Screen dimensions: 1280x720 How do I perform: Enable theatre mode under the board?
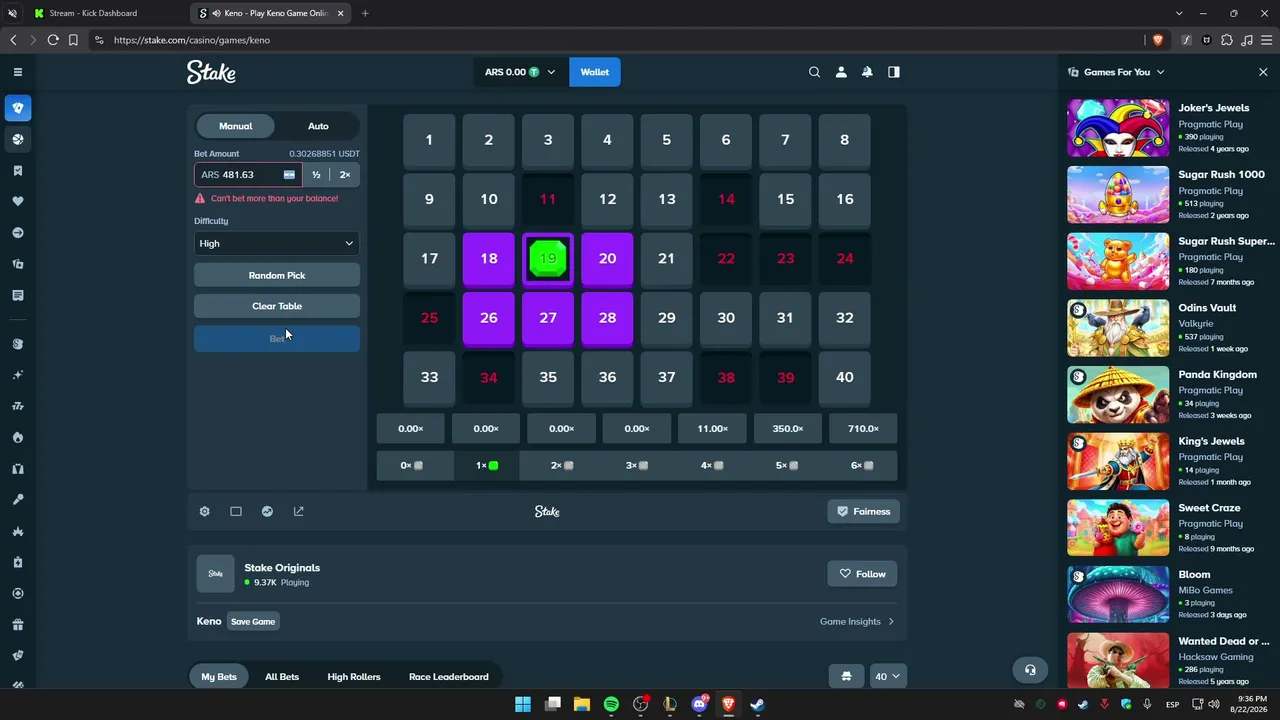coord(236,511)
